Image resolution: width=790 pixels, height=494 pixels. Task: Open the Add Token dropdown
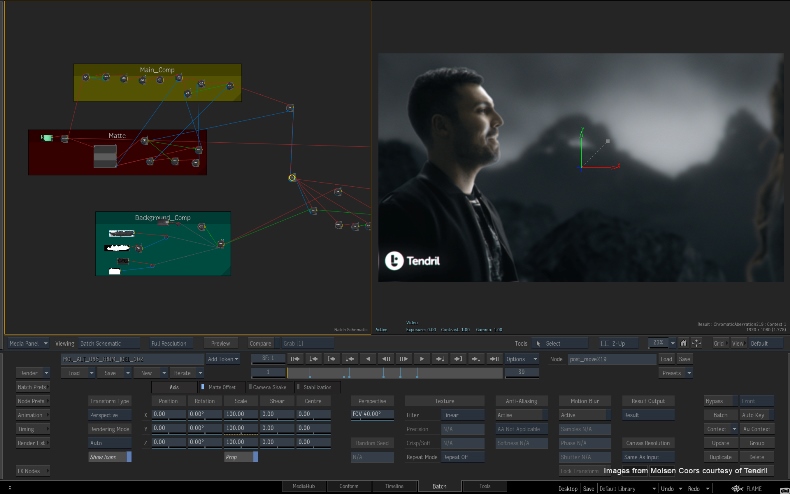tap(223, 359)
